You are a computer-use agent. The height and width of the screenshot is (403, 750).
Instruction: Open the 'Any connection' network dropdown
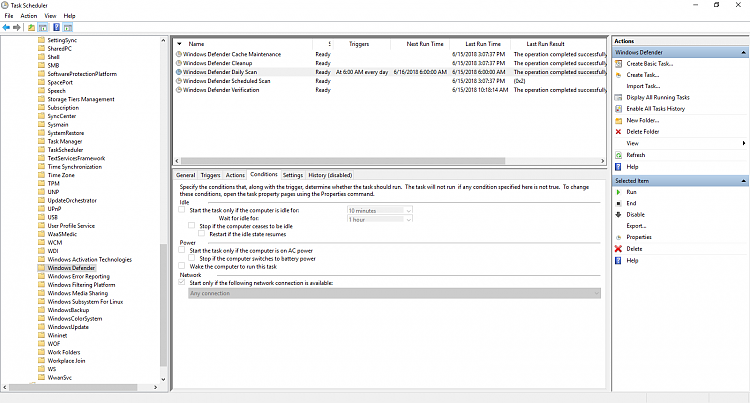(394, 294)
